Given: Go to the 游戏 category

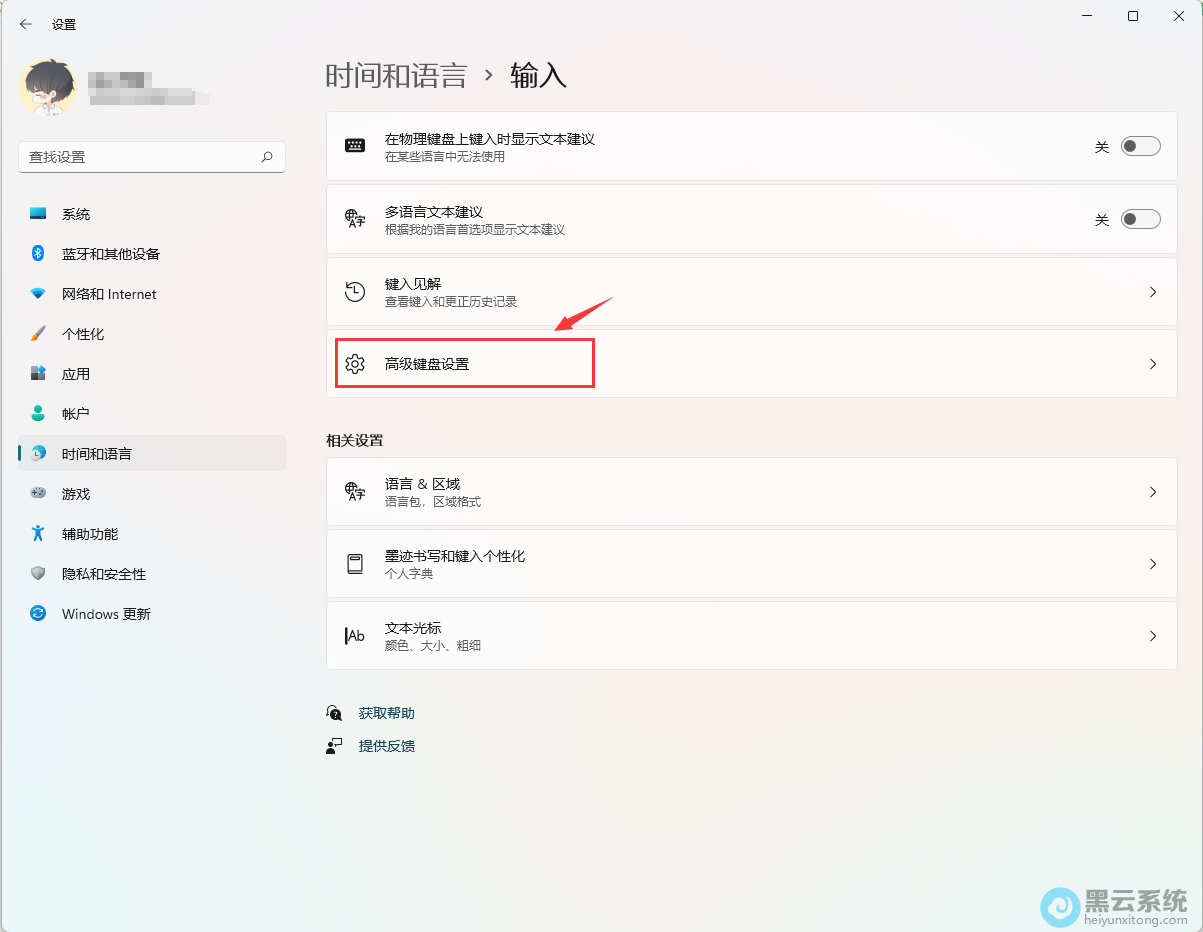Looking at the screenshot, I should pos(76,494).
